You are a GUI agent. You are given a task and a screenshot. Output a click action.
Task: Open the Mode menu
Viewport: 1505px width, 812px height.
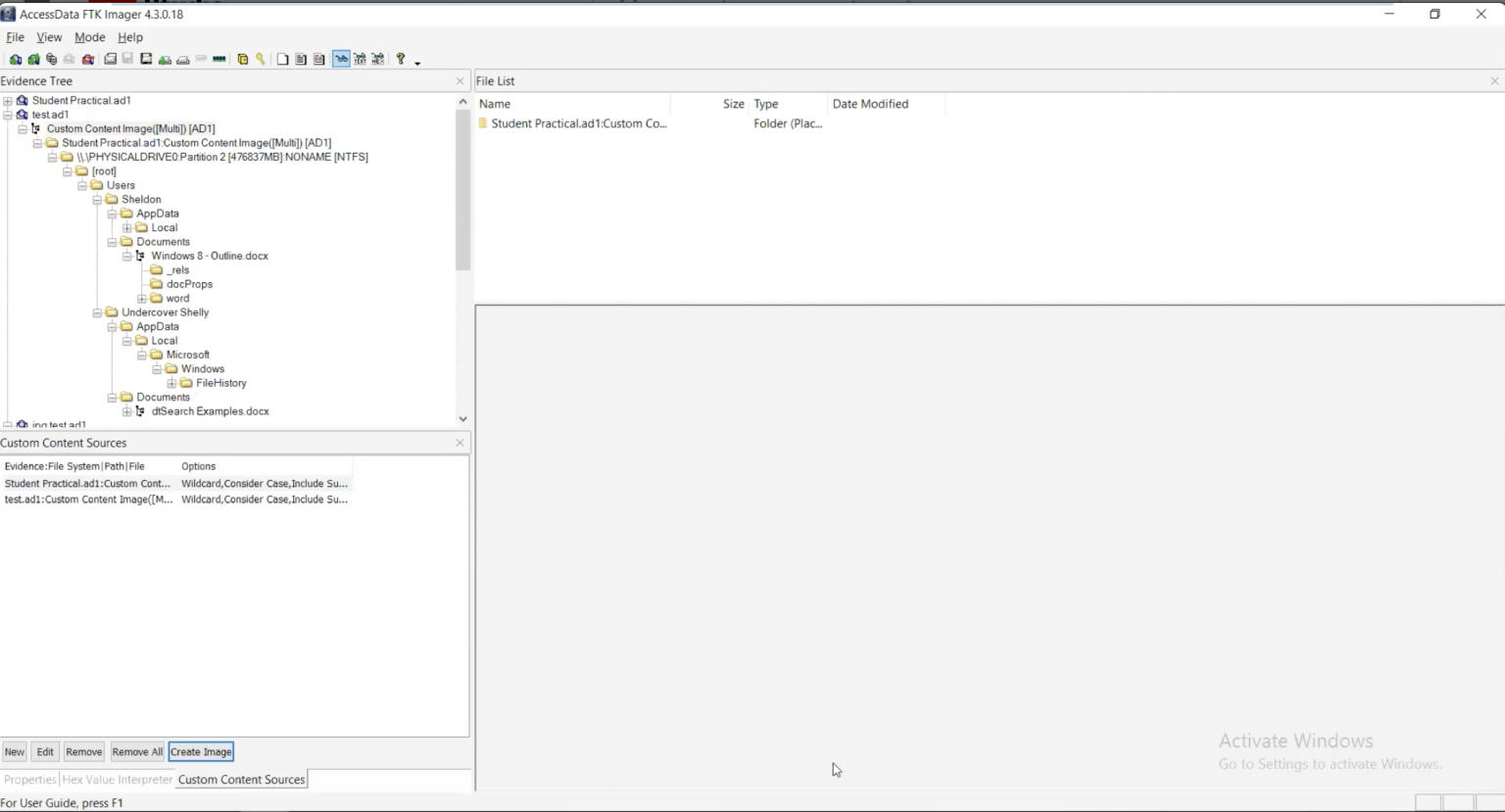point(89,37)
